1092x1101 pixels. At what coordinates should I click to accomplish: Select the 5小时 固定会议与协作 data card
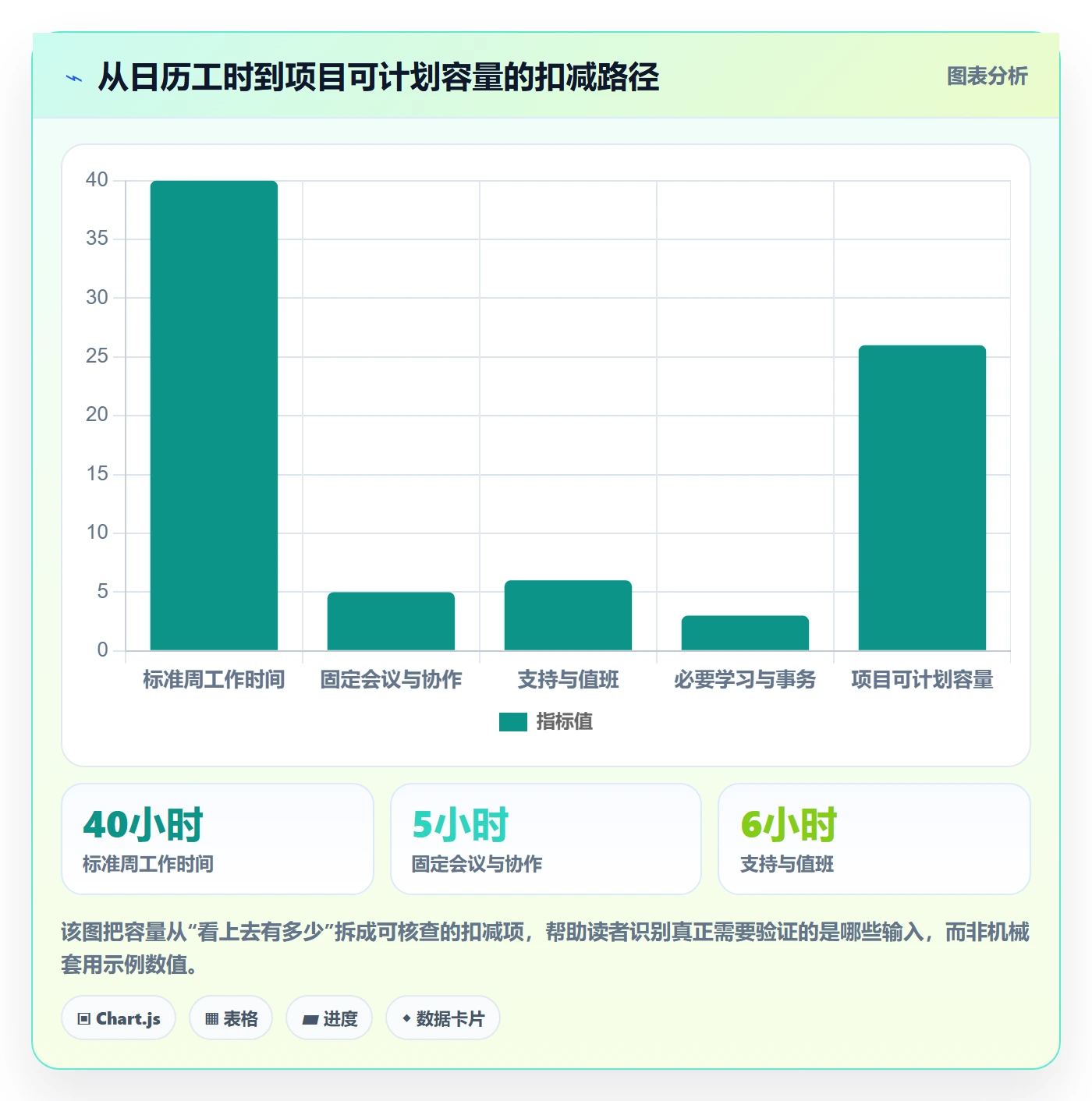pos(546,839)
